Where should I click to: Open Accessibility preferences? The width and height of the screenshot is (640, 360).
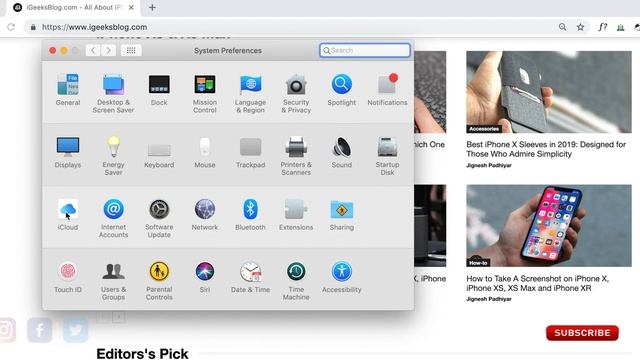point(342,278)
